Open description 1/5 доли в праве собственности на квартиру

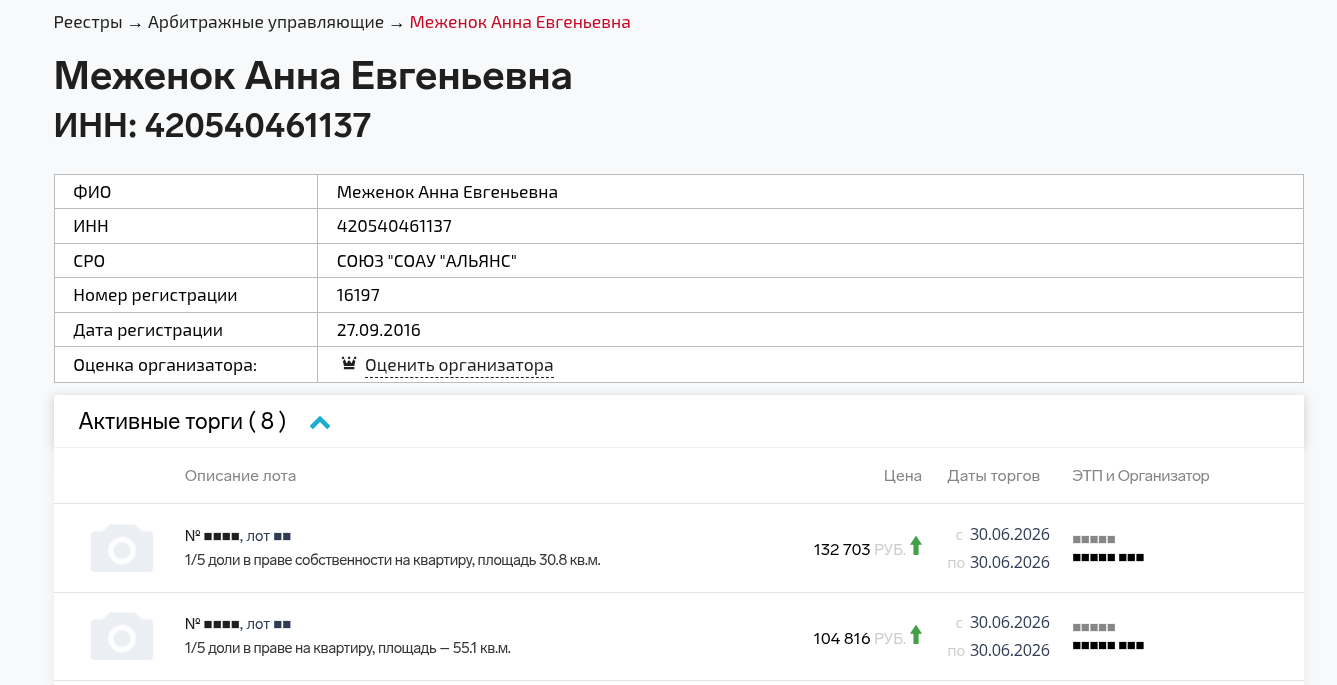pos(393,560)
